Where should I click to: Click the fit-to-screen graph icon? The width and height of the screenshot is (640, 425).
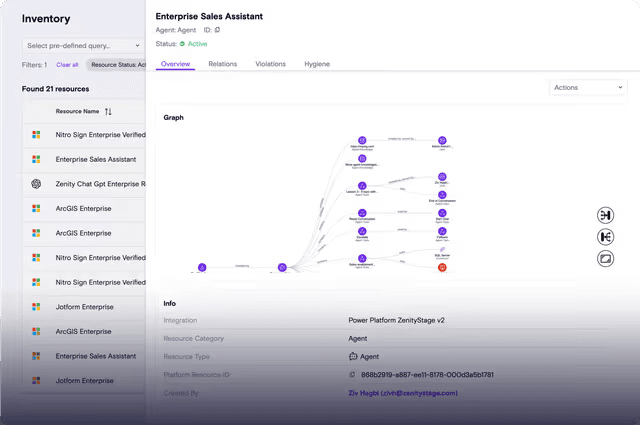[605, 258]
